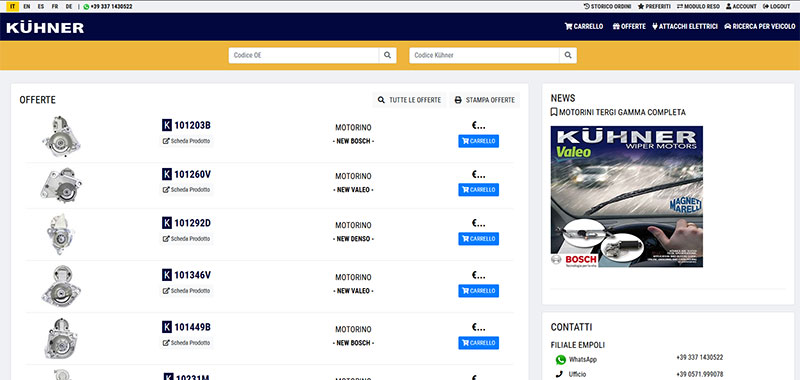Click NEW DENSO label for 101292D
The image size is (800, 380).
click(x=353, y=239)
